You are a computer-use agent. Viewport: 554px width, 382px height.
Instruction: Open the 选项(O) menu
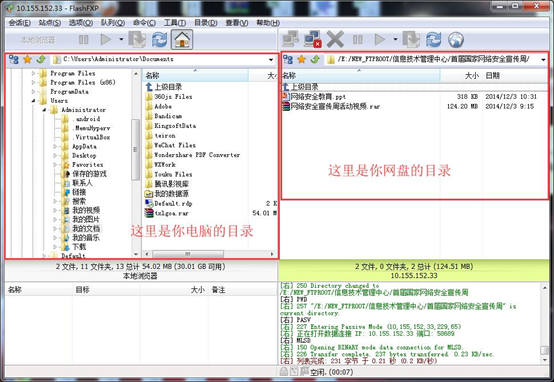click(81, 23)
